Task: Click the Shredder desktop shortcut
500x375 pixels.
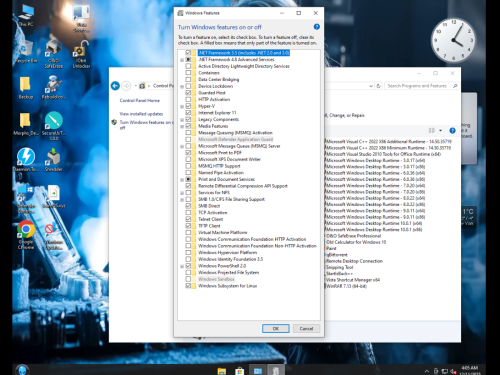Action: [x=54, y=160]
